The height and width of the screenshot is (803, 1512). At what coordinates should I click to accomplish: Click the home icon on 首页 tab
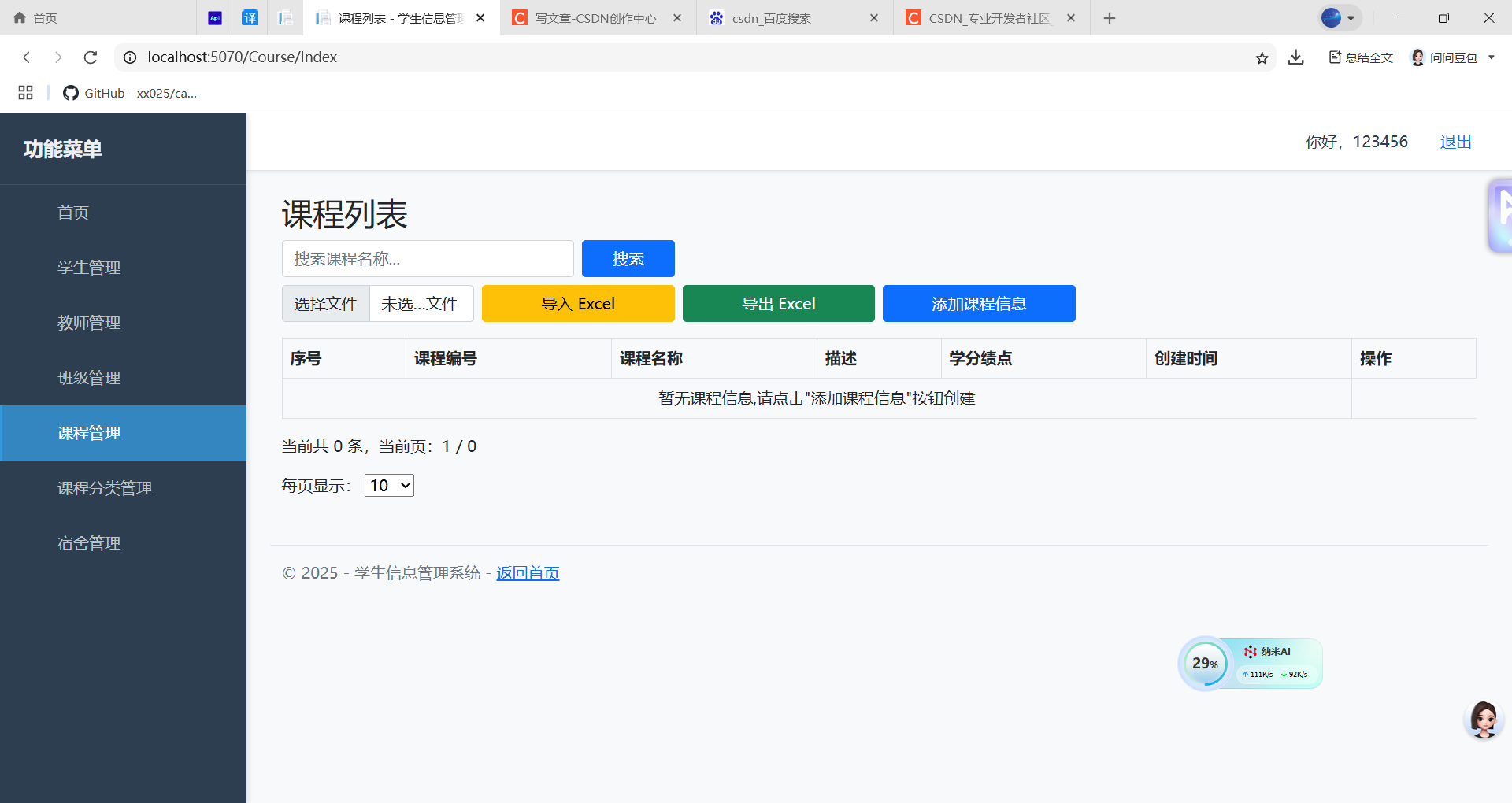click(19, 17)
